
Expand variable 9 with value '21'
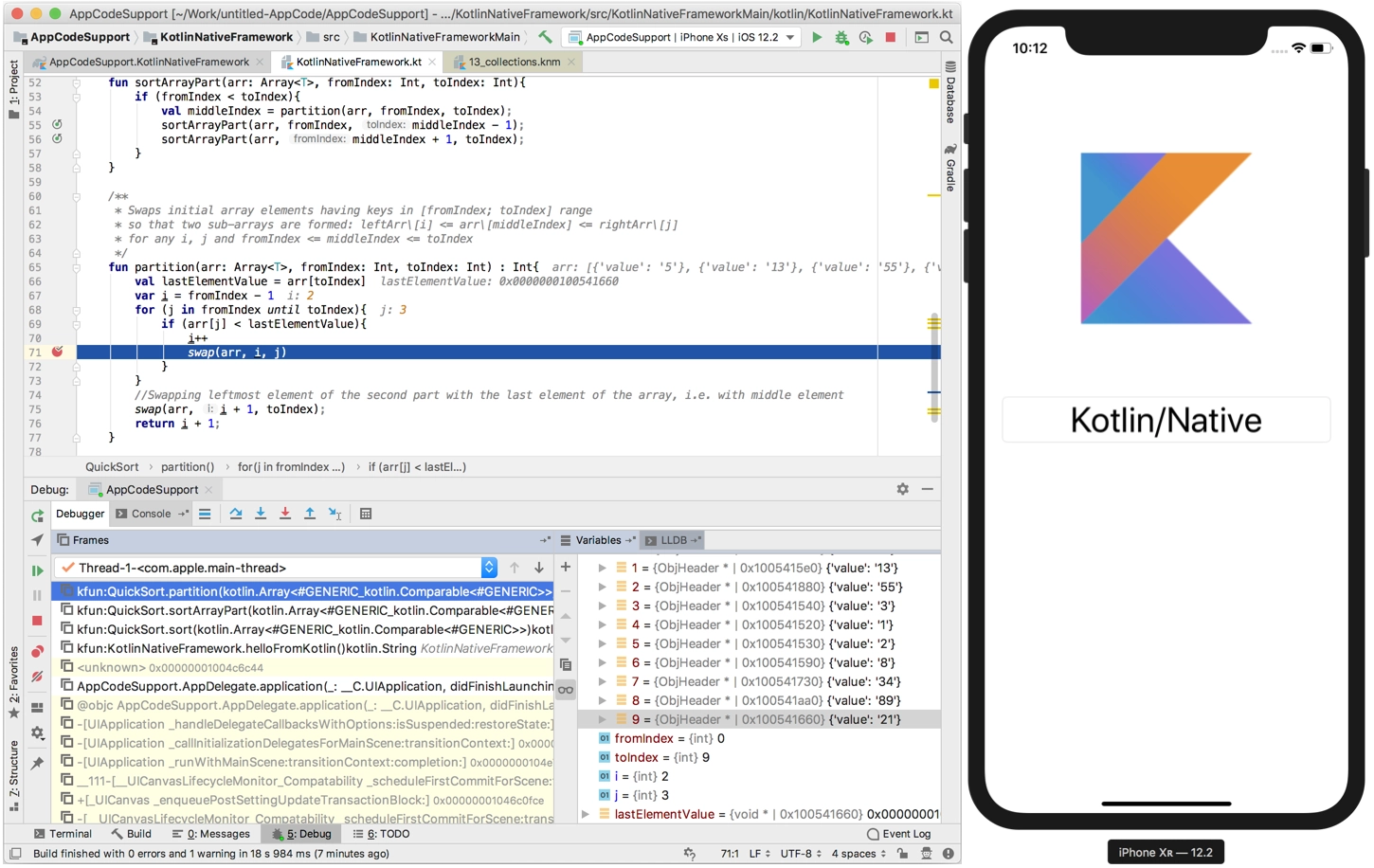[602, 719]
